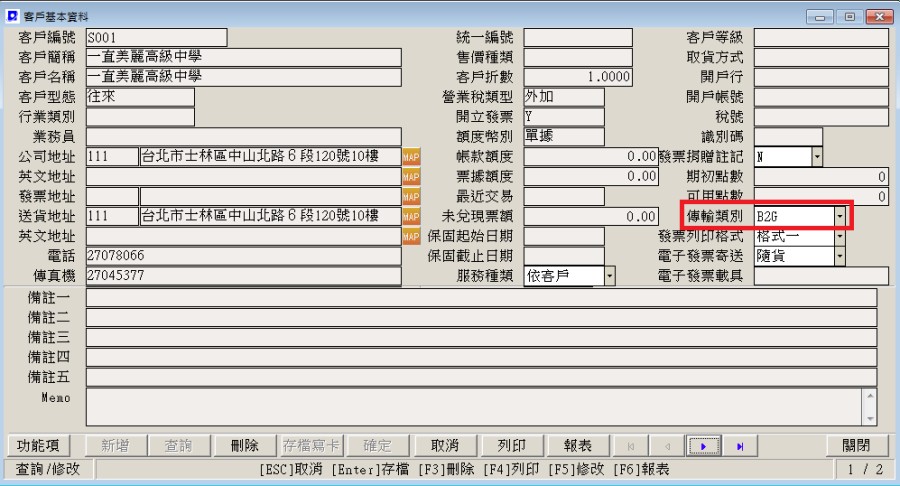Click the 開戶行 field
Viewport: 900px width, 486px height.
coord(821,77)
